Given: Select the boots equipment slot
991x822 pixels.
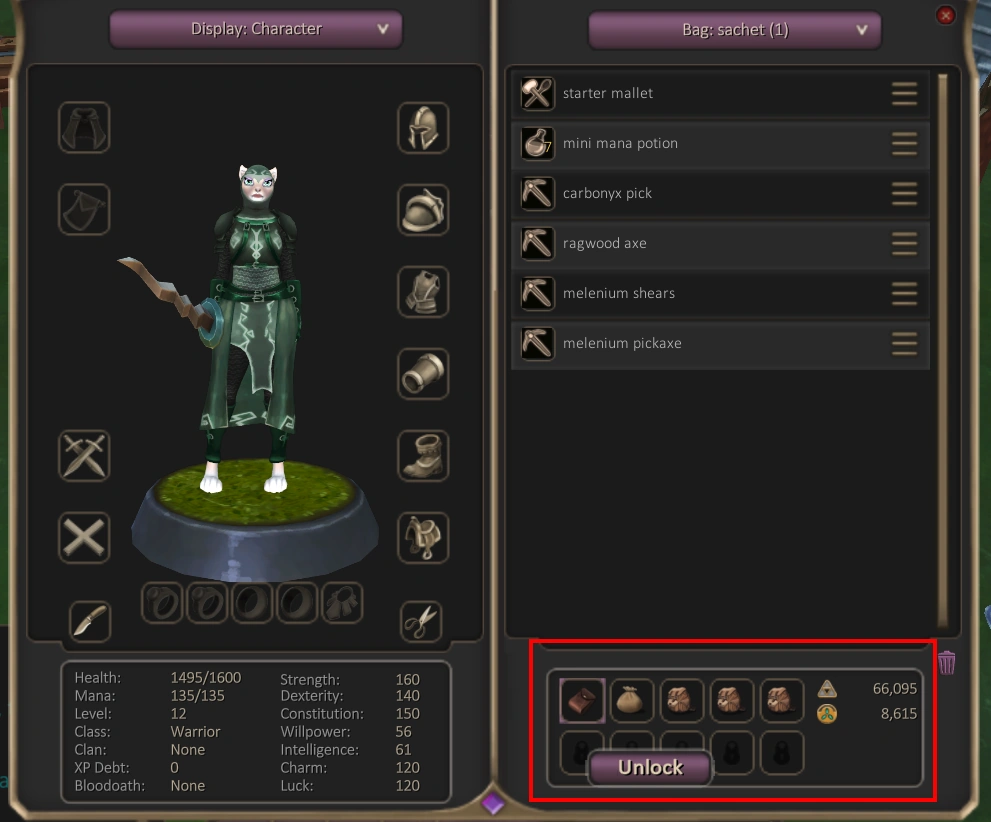Looking at the screenshot, I should (423, 456).
